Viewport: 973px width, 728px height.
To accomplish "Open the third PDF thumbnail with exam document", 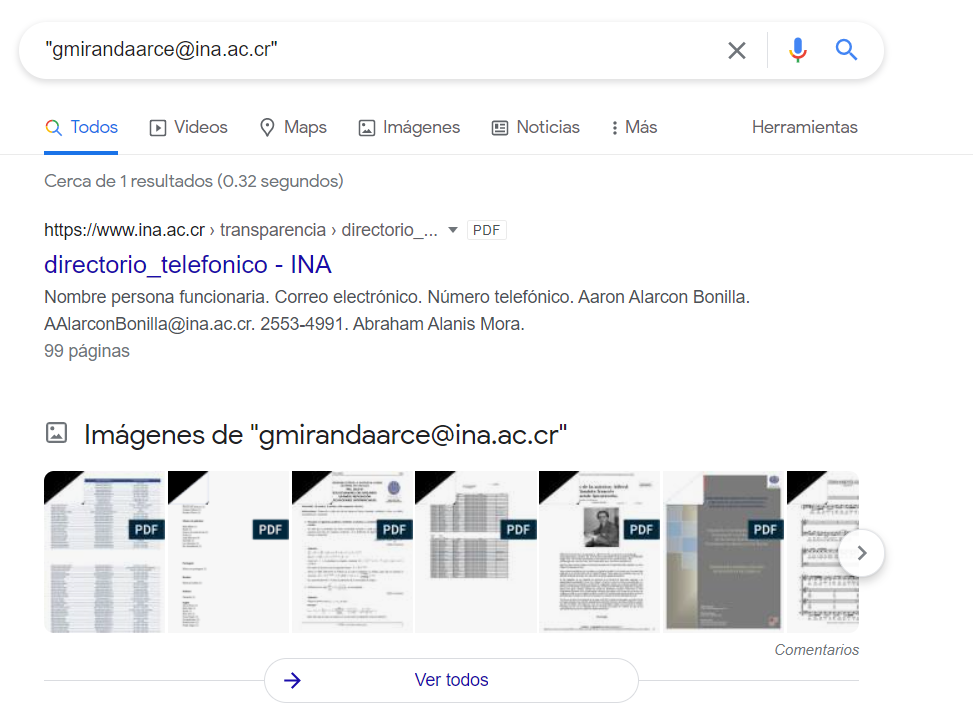I will [352, 552].
